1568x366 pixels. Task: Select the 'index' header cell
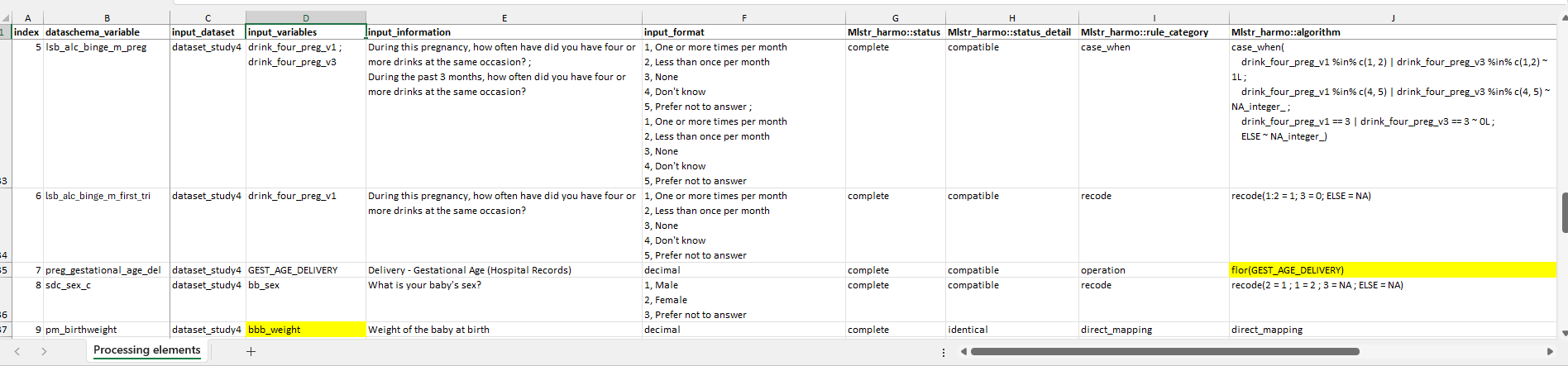(x=27, y=32)
